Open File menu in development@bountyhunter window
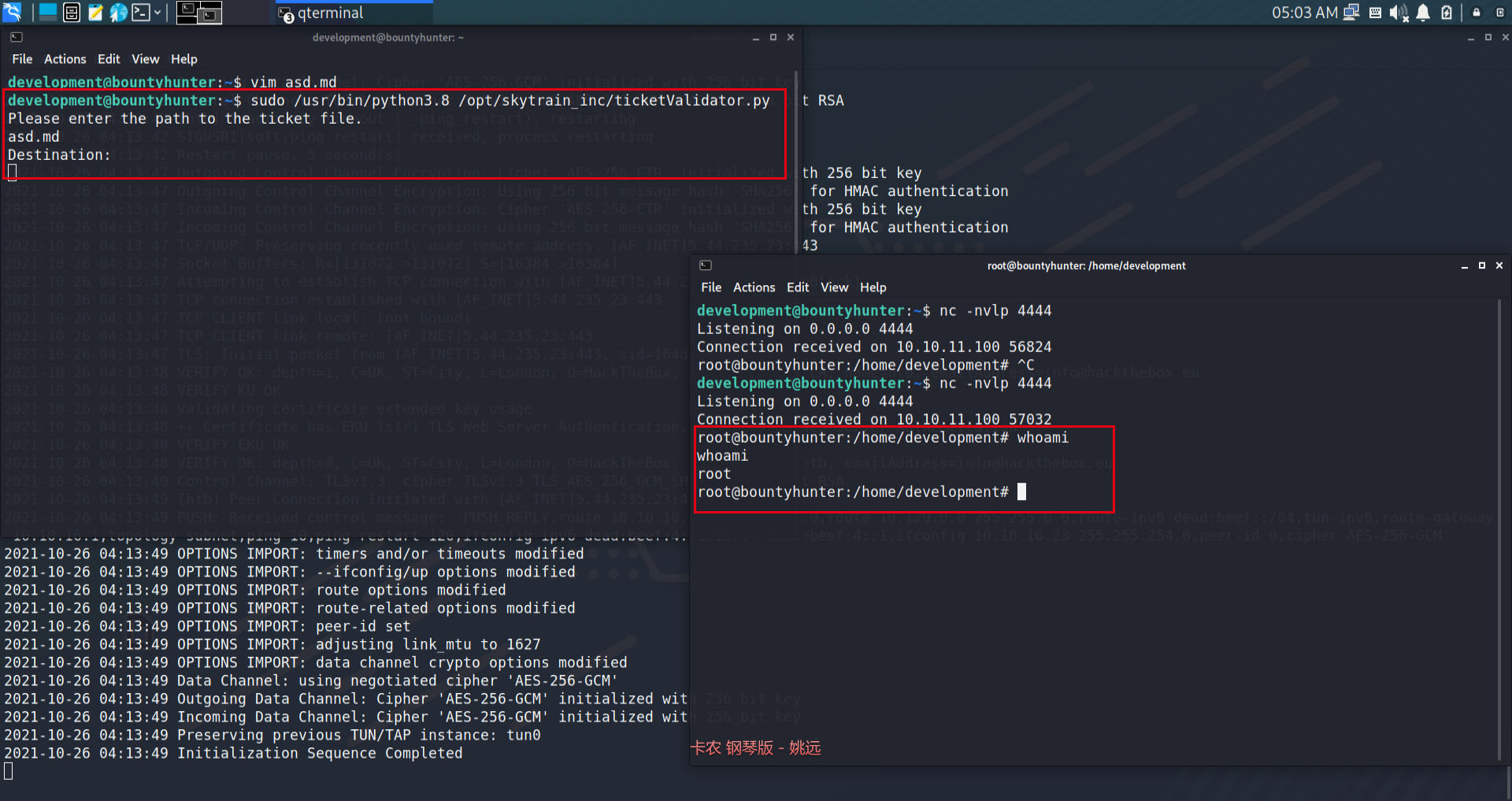The image size is (1512, 801). [x=22, y=59]
